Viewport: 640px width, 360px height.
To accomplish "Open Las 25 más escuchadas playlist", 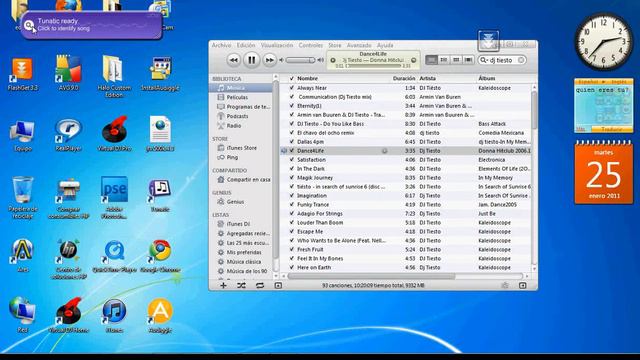I will click(x=241, y=243).
